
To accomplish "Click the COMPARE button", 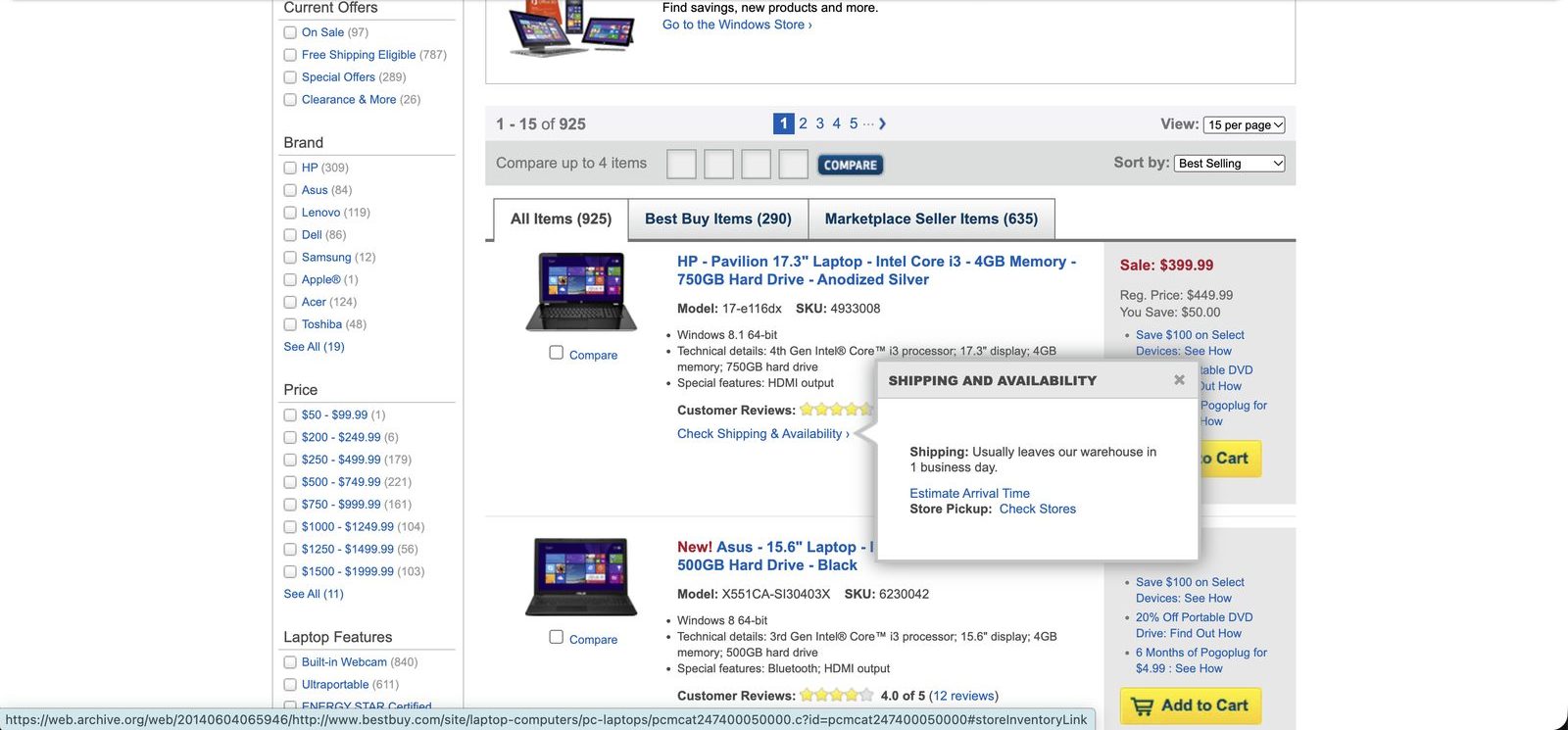I will [851, 165].
